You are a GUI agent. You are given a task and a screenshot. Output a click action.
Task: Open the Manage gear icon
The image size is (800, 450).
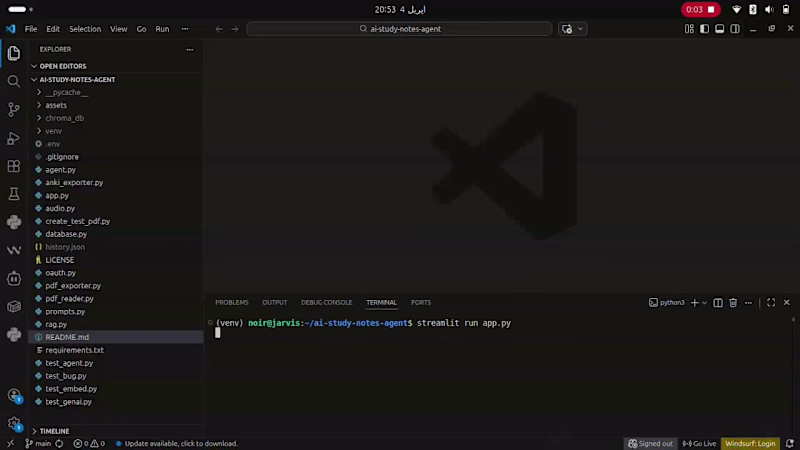[x=14, y=423]
